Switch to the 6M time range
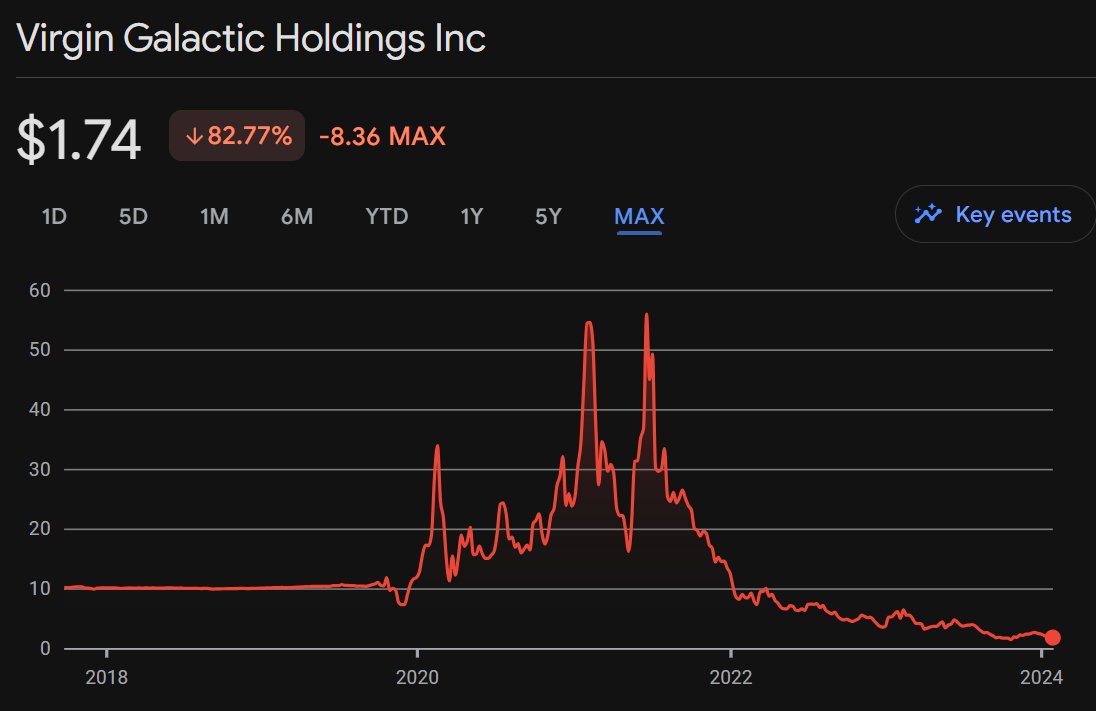Image resolution: width=1096 pixels, height=711 pixels. (296, 215)
